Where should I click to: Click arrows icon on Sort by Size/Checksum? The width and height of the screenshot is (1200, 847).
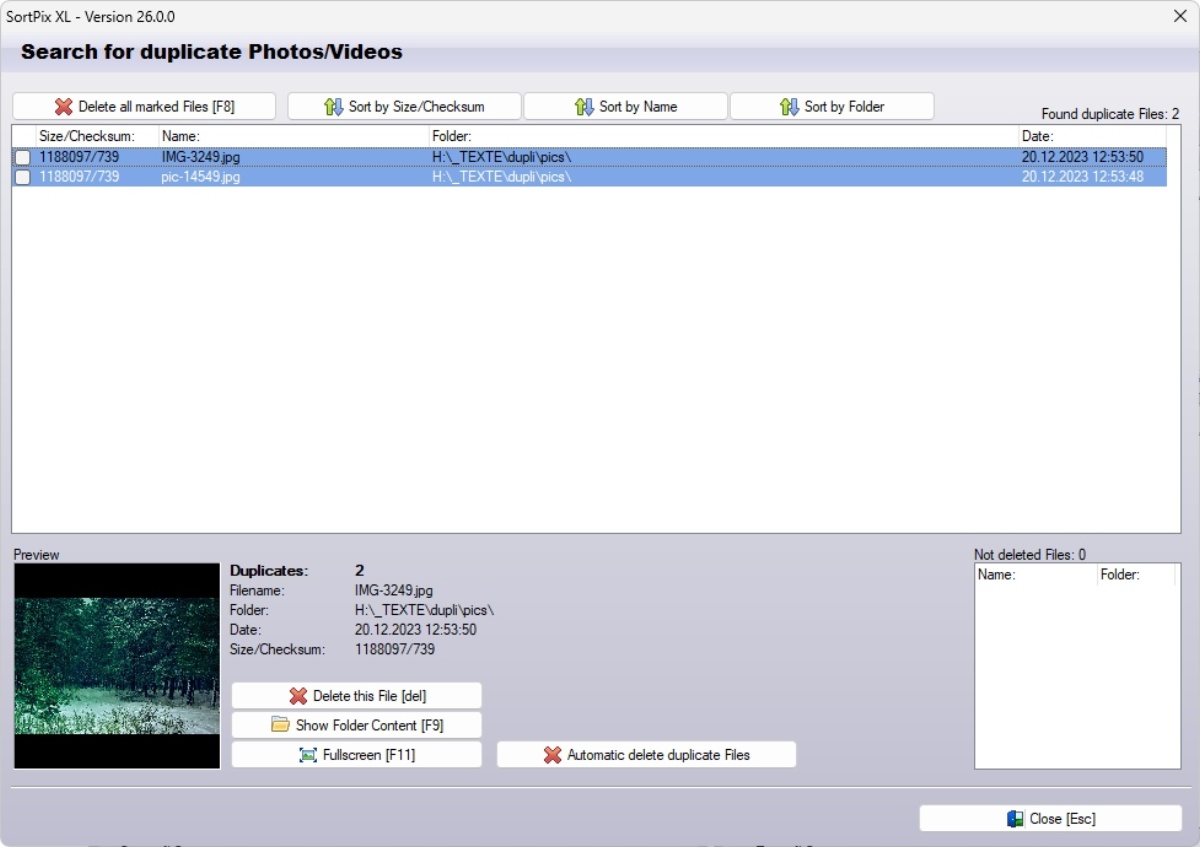[334, 107]
